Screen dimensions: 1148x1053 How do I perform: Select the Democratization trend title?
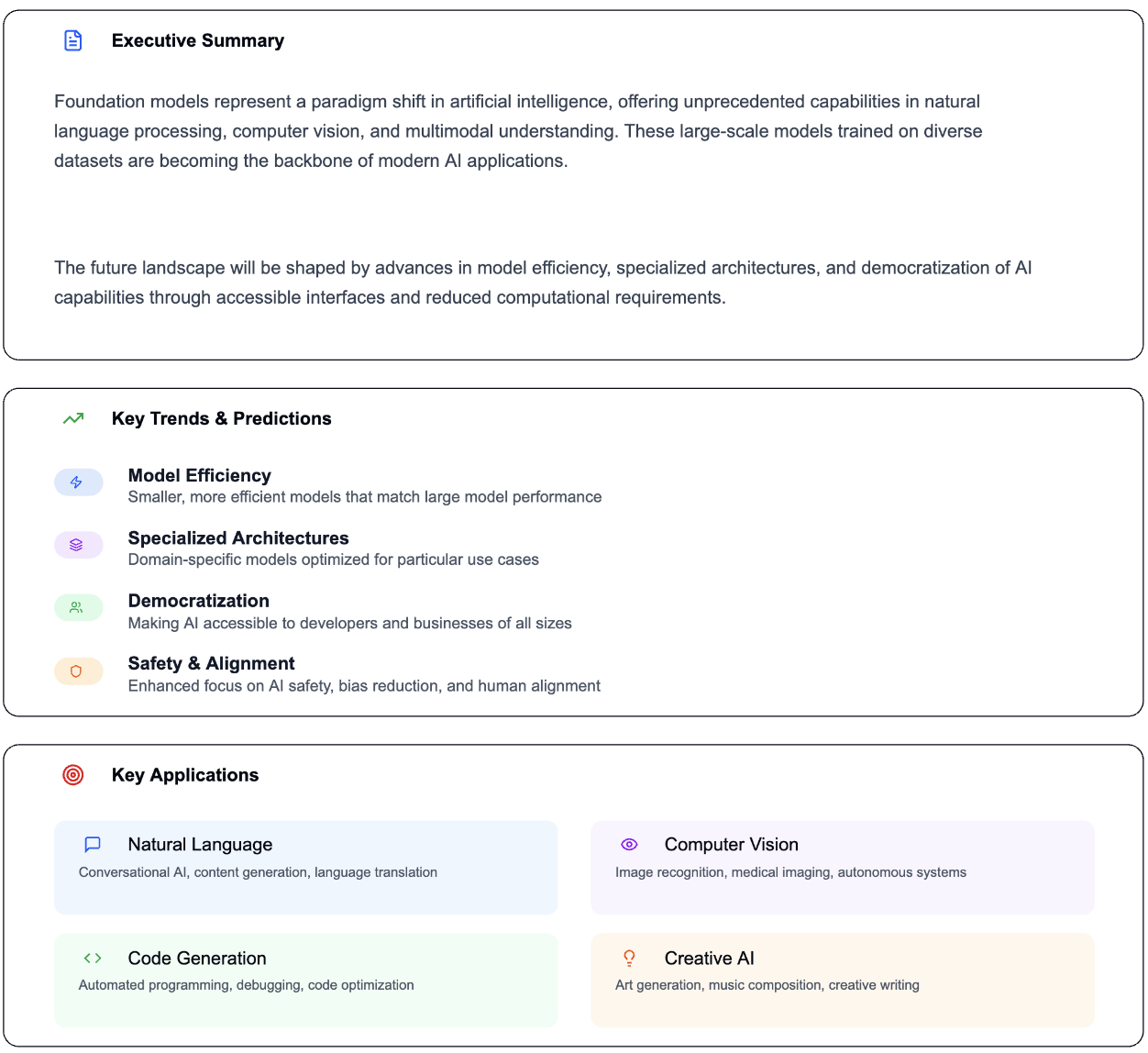199,601
